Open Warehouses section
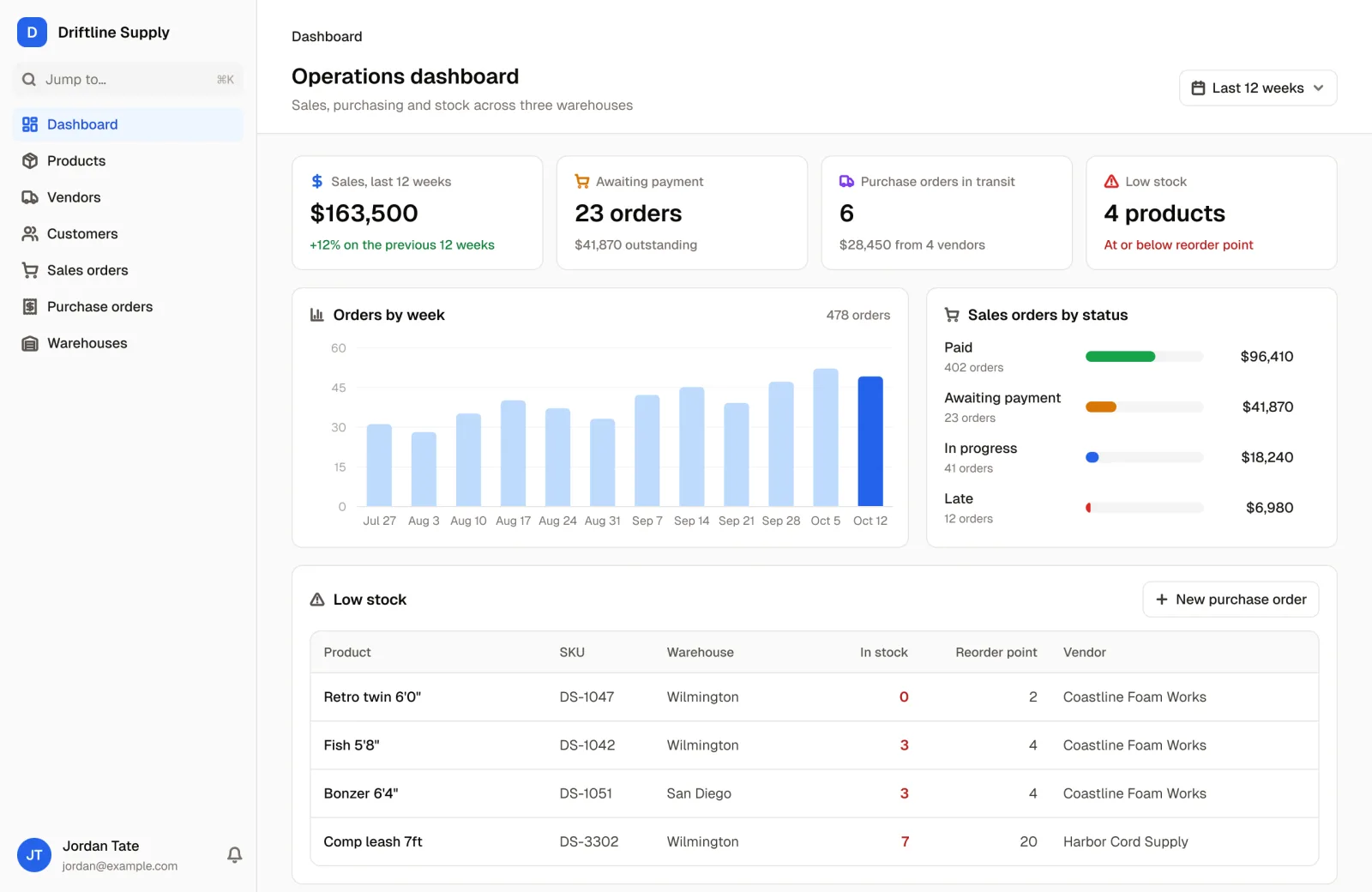 (x=129, y=343)
